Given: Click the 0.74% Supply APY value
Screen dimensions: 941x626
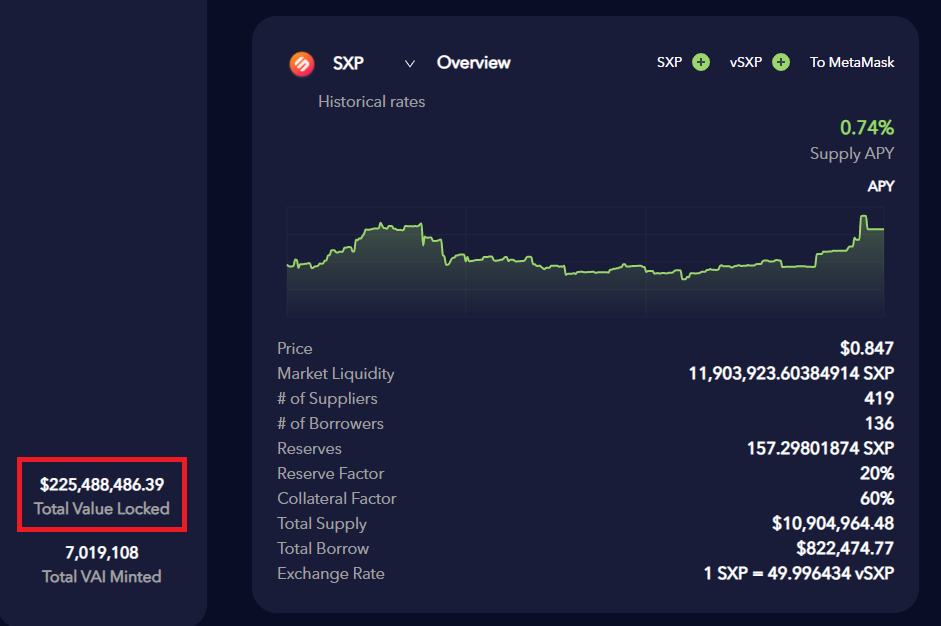Looking at the screenshot, I should tap(867, 127).
